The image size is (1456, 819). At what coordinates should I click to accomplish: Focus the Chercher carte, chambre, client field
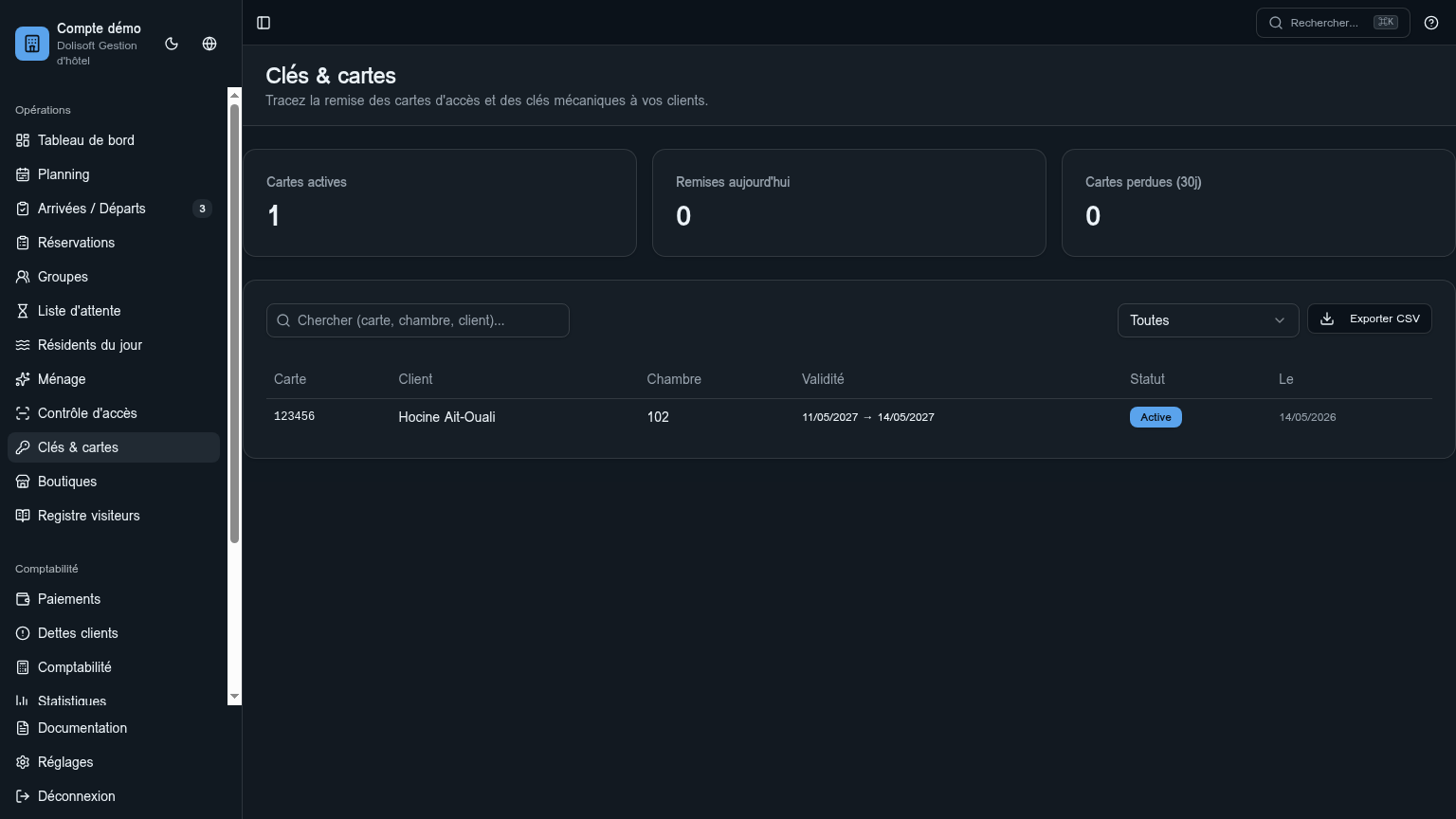coord(418,320)
